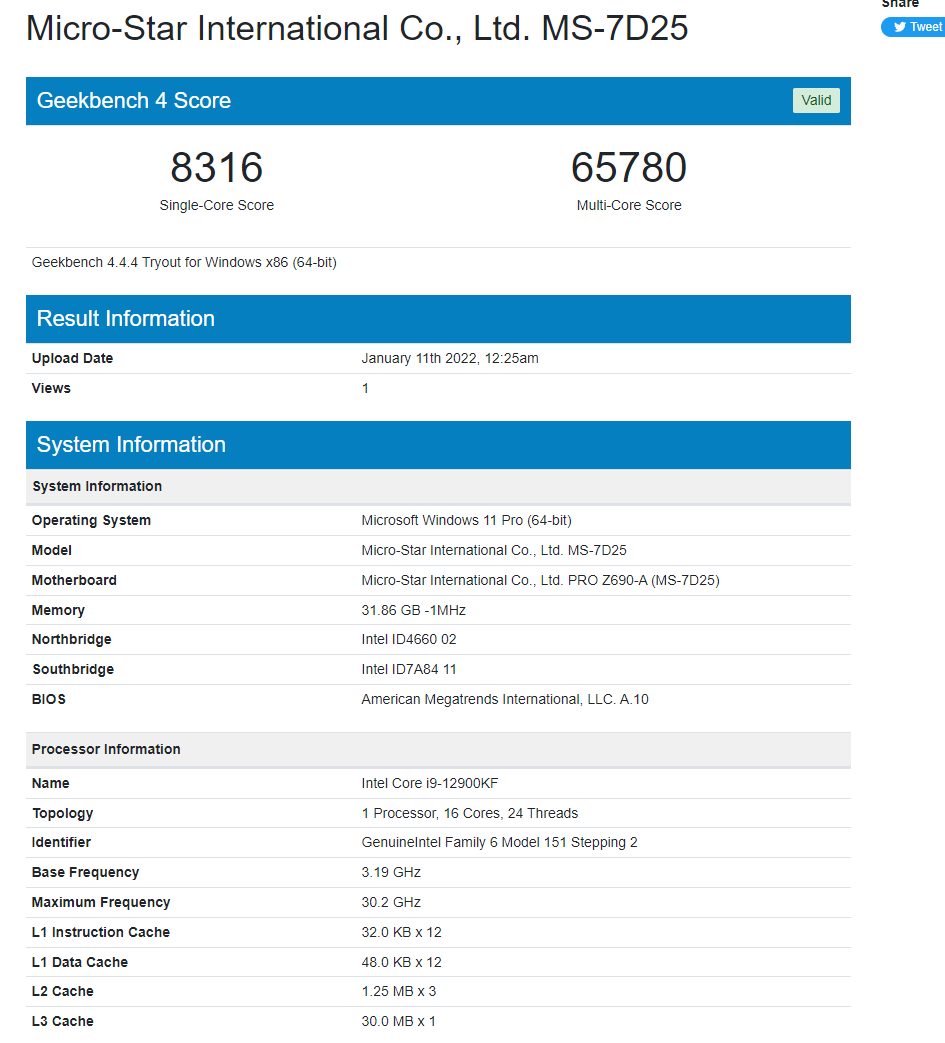The width and height of the screenshot is (945, 1043).
Task: Click the Identifier label
Action: [61, 843]
